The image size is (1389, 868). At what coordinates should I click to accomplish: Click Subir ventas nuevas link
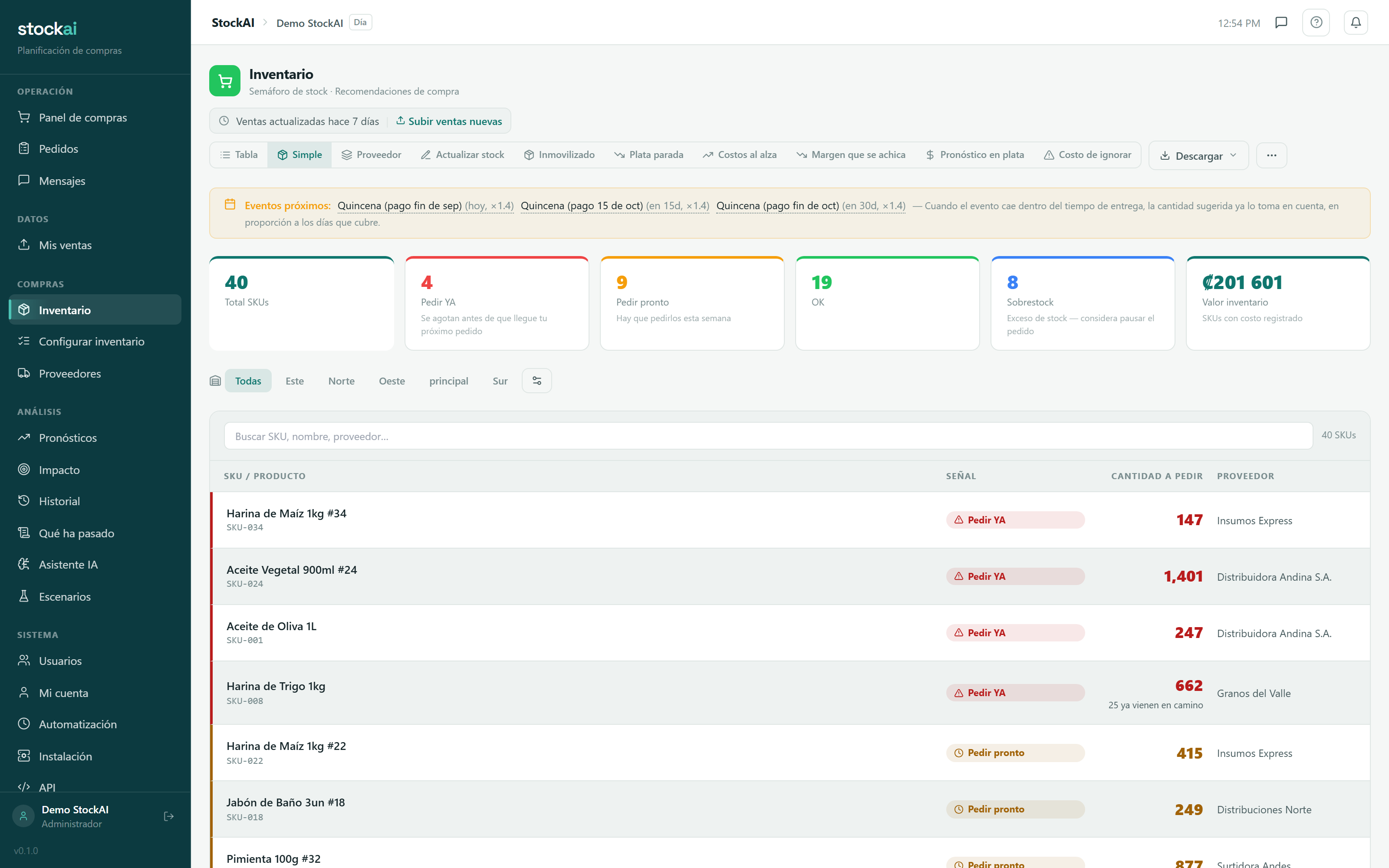click(x=449, y=121)
